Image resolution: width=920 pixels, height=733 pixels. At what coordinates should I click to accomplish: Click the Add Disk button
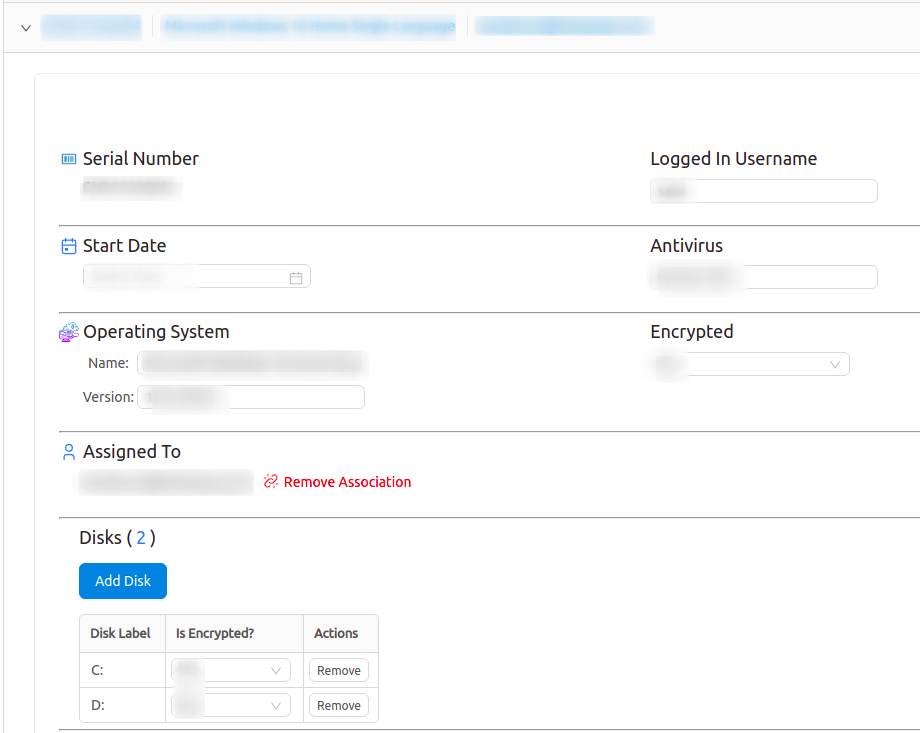coord(123,581)
